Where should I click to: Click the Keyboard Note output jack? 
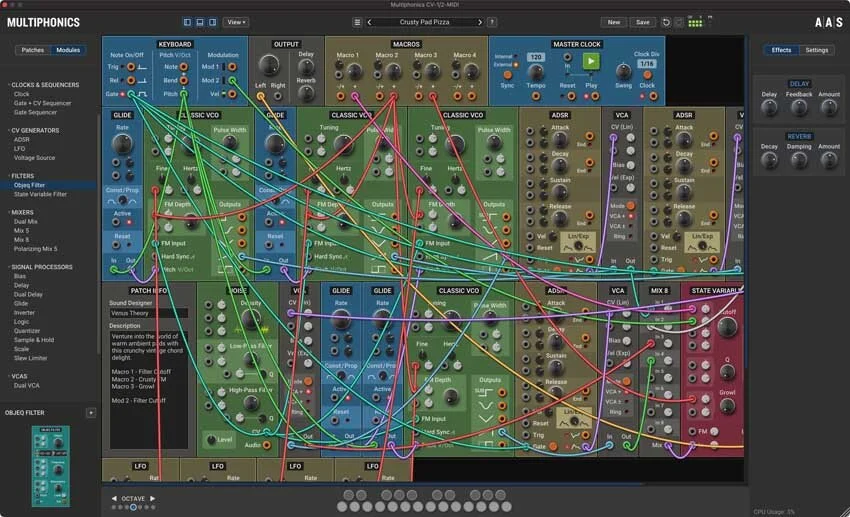[x=184, y=67]
